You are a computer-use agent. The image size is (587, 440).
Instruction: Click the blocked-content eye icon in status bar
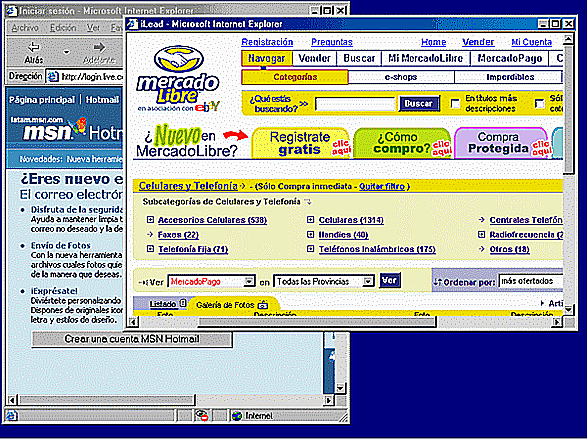(x=201, y=415)
